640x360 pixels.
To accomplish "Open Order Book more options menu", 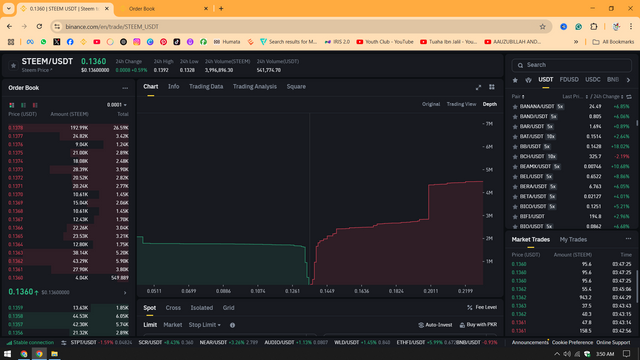I will [125, 88].
